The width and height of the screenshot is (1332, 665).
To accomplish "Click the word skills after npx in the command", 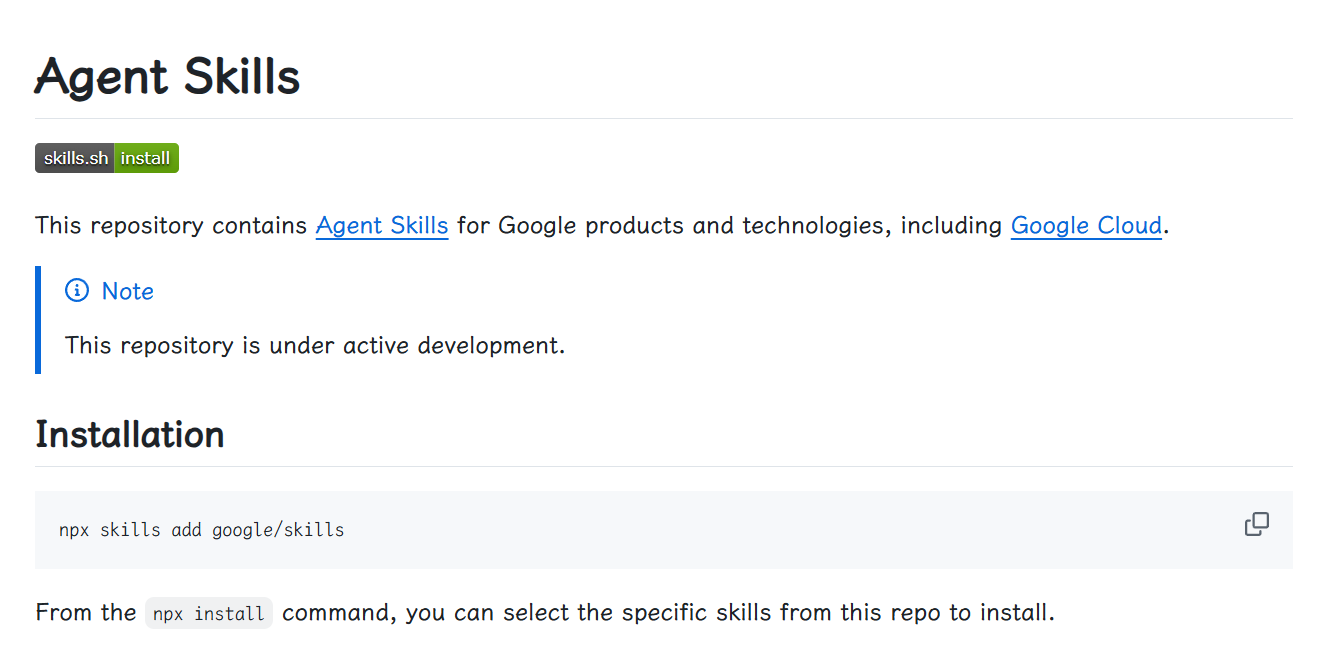I will 130,530.
